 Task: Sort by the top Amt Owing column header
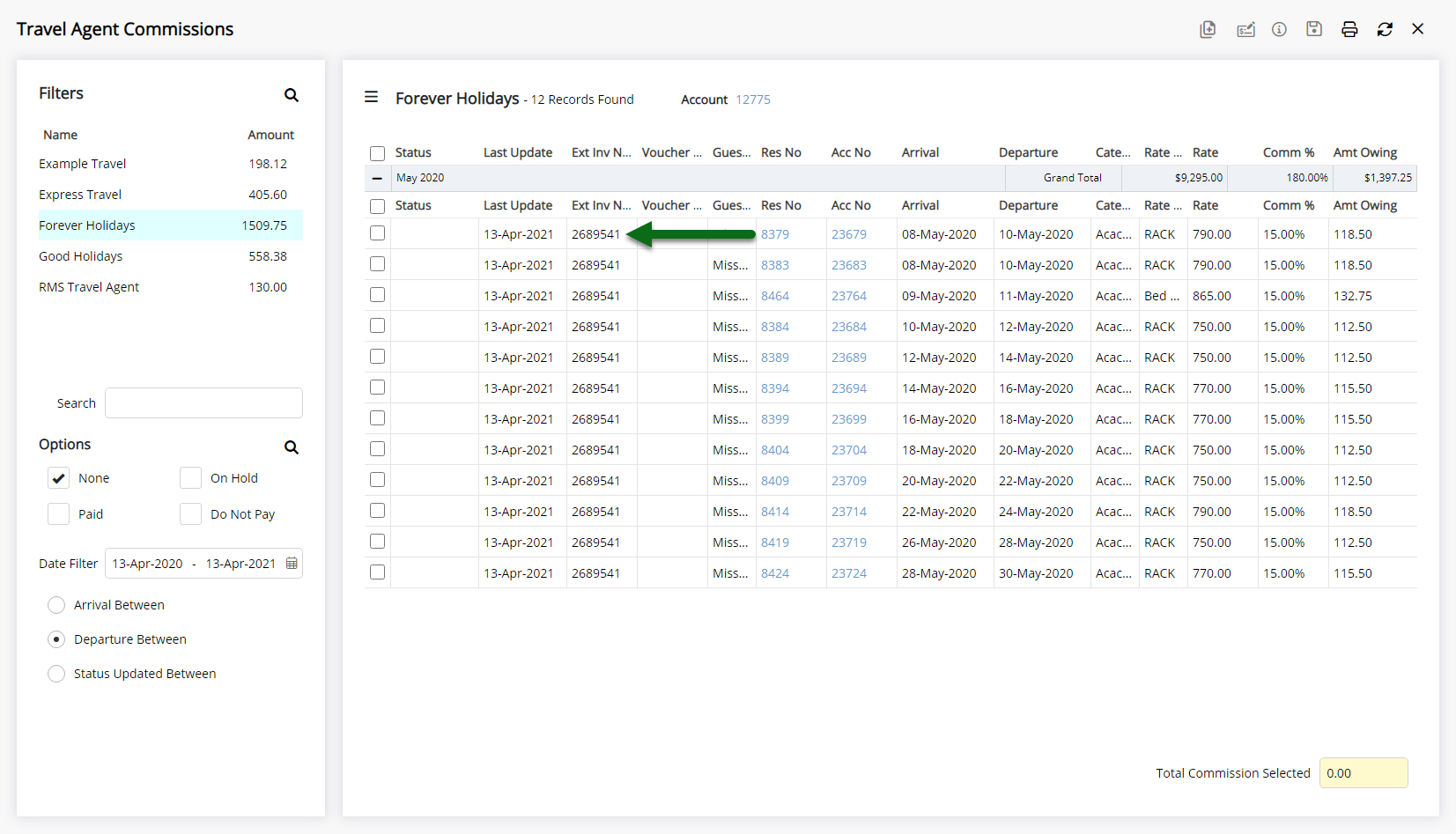point(1365,152)
